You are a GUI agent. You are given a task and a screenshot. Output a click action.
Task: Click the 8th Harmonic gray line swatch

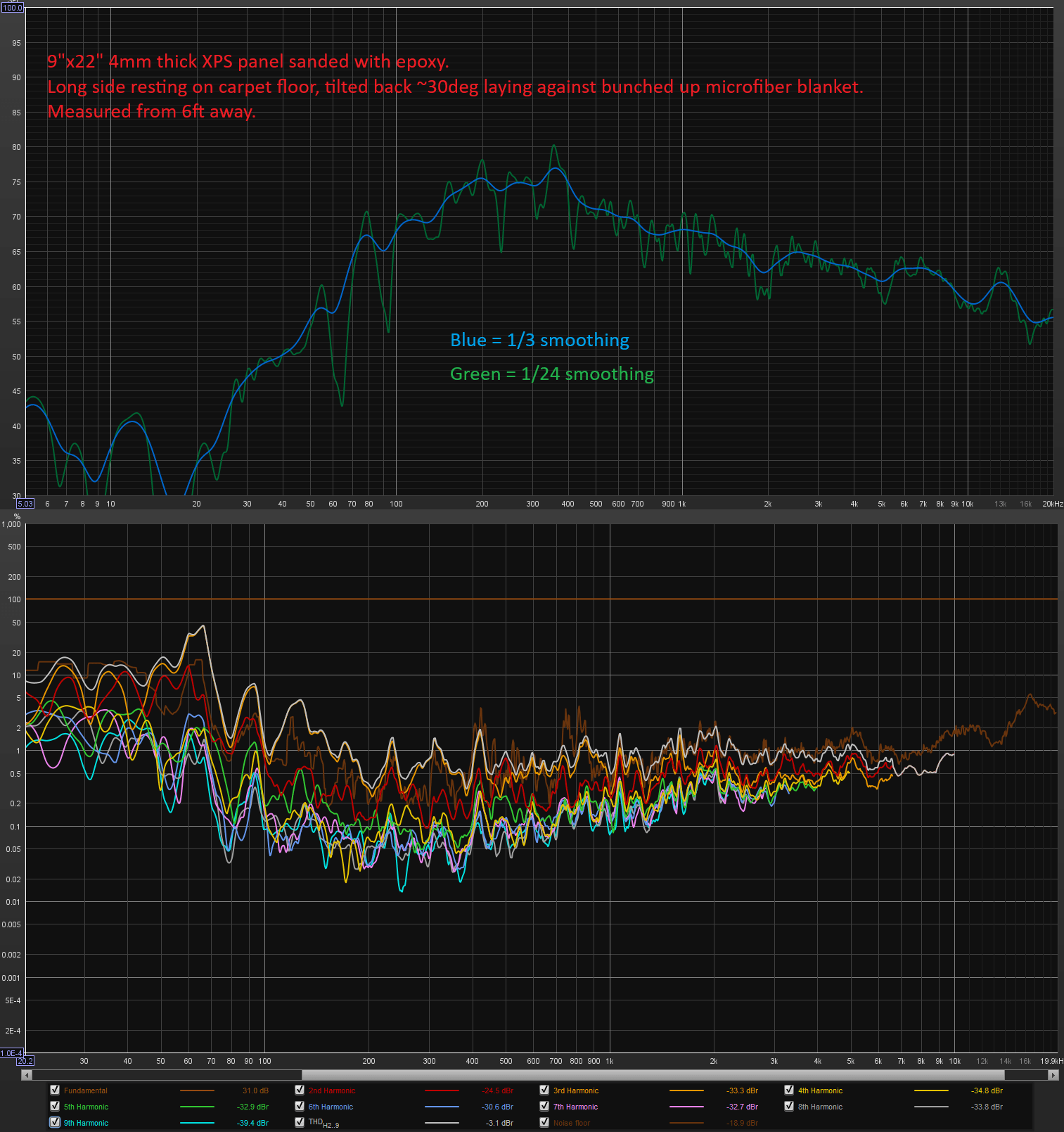tap(931, 1107)
